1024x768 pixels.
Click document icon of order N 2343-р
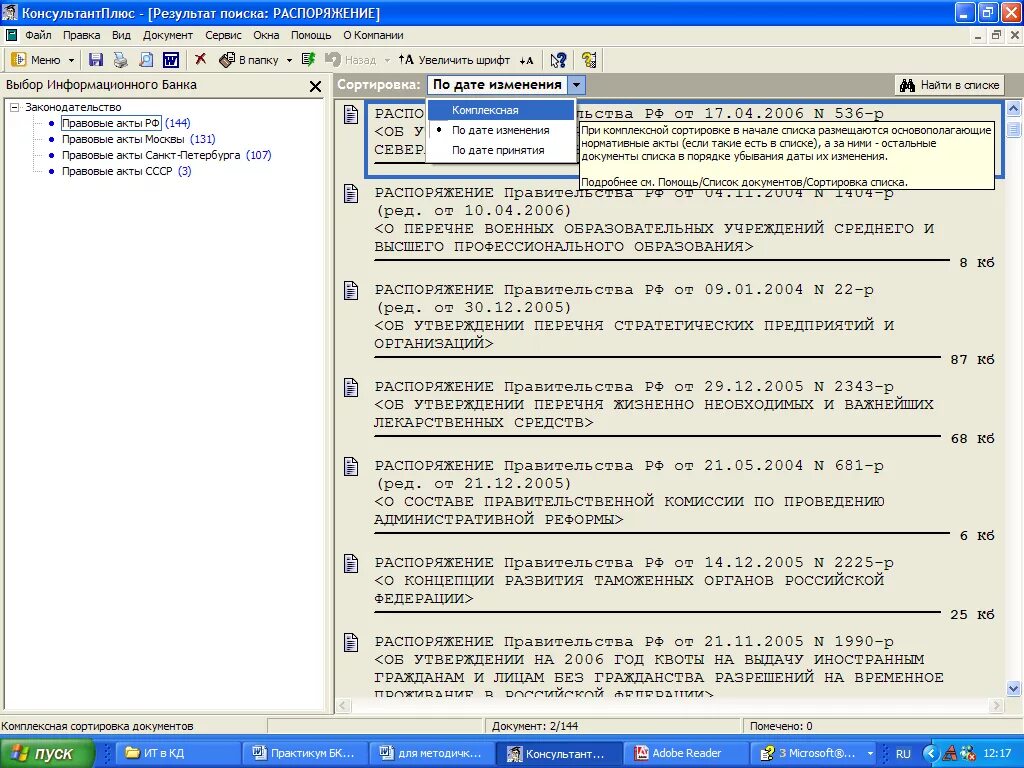(351, 387)
